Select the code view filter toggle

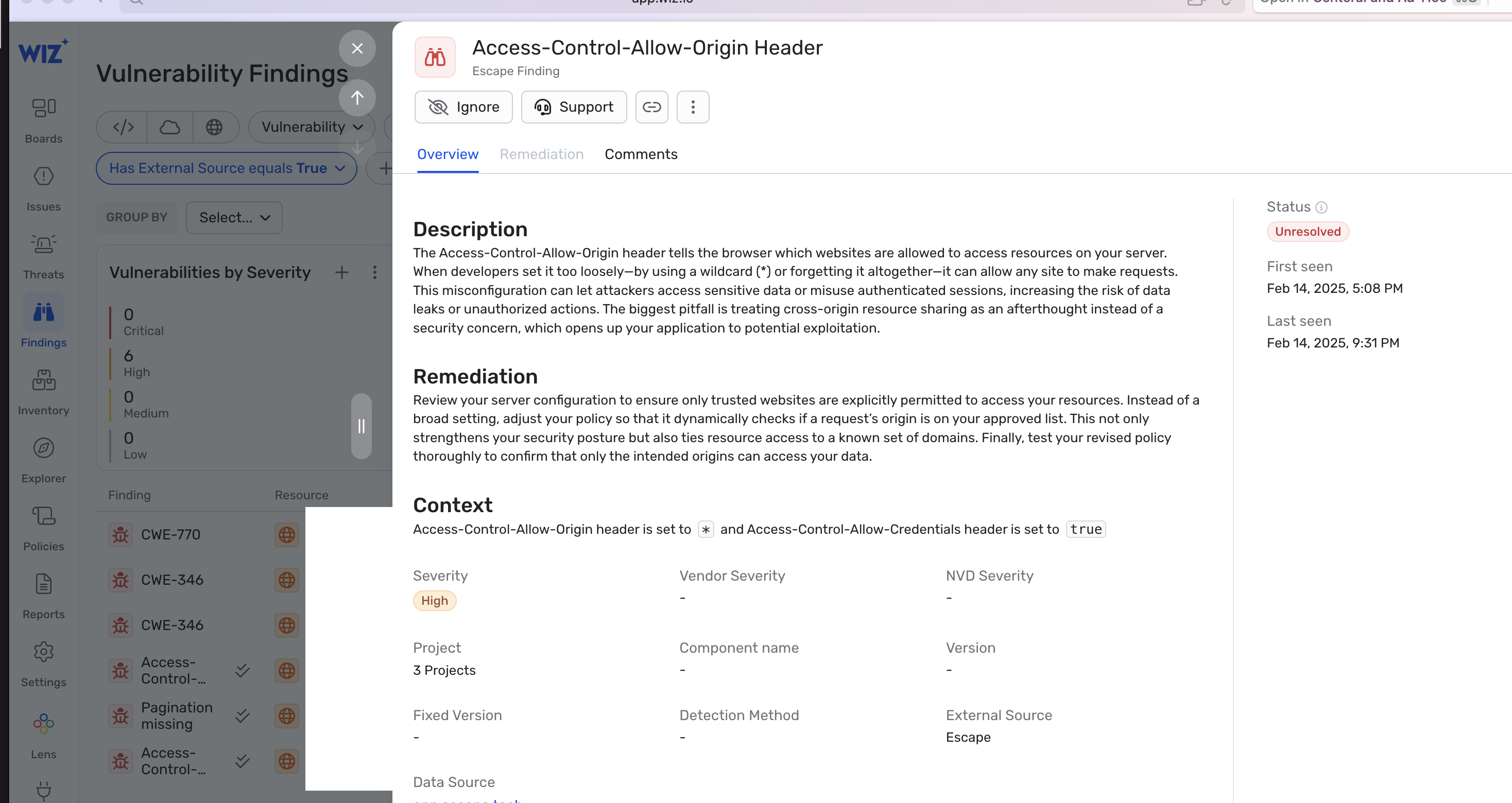click(x=123, y=127)
